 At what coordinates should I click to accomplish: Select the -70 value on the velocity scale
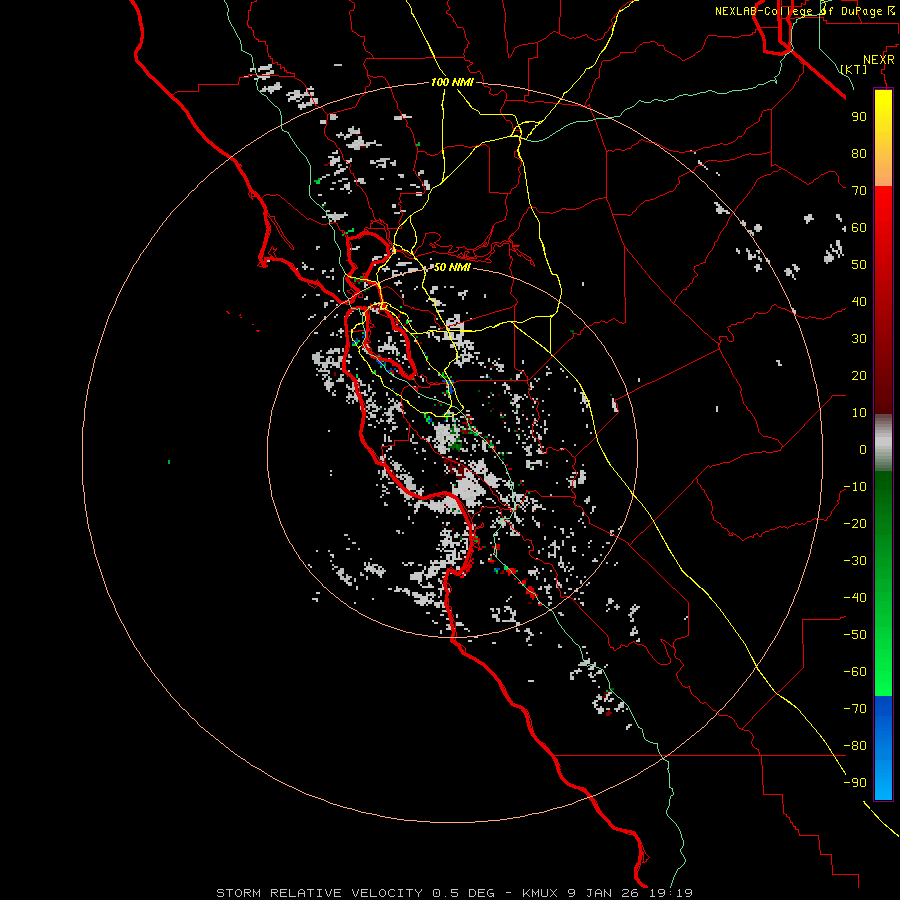pos(855,709)
